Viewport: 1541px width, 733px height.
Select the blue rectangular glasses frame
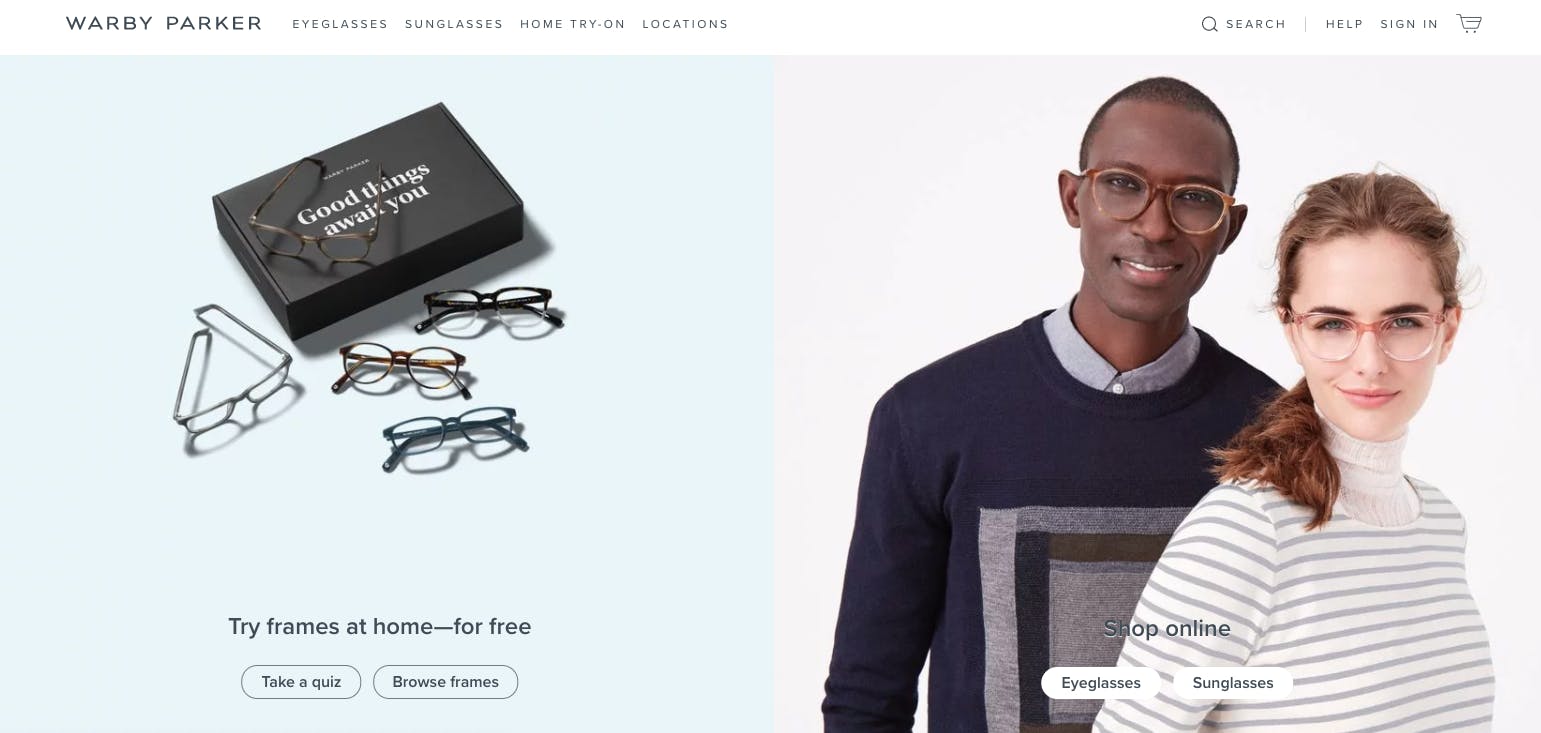[455, 435]
